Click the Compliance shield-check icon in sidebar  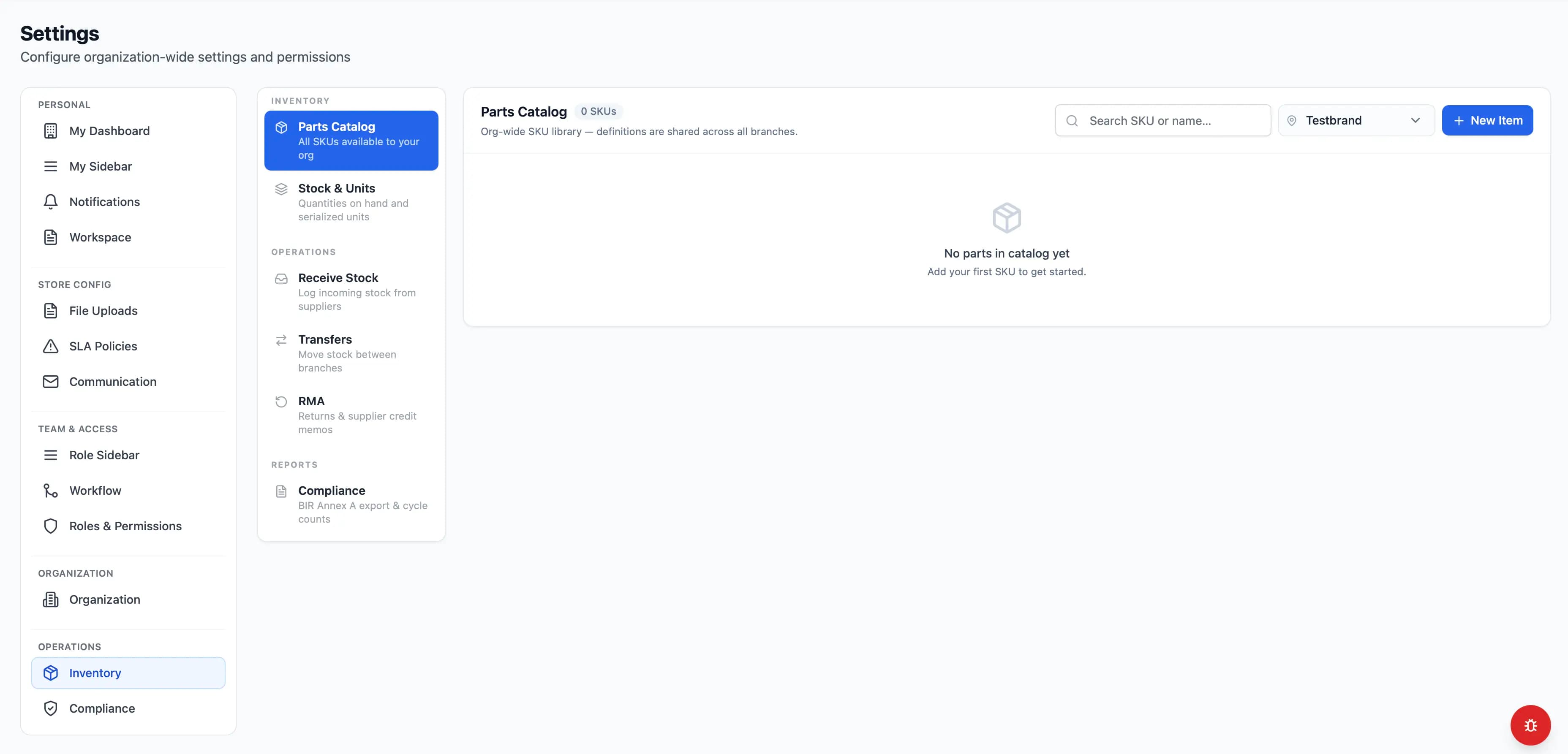tap(51, 708)
